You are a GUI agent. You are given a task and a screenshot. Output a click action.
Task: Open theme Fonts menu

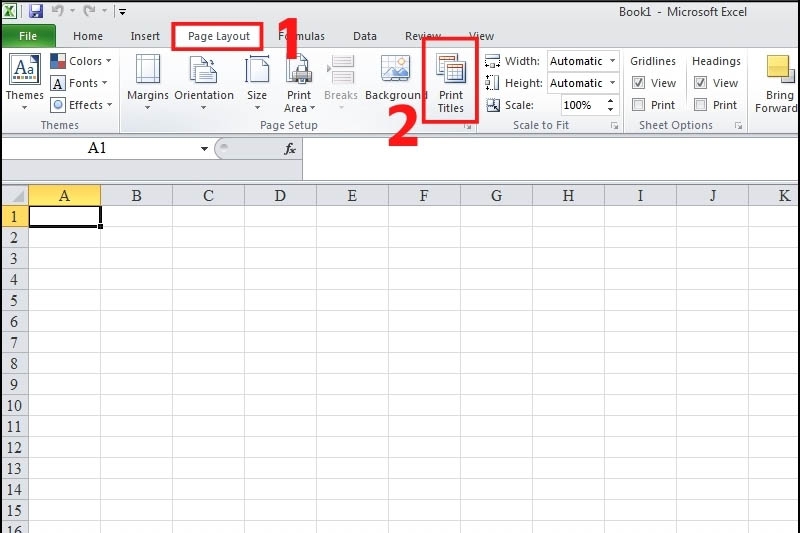79,83
